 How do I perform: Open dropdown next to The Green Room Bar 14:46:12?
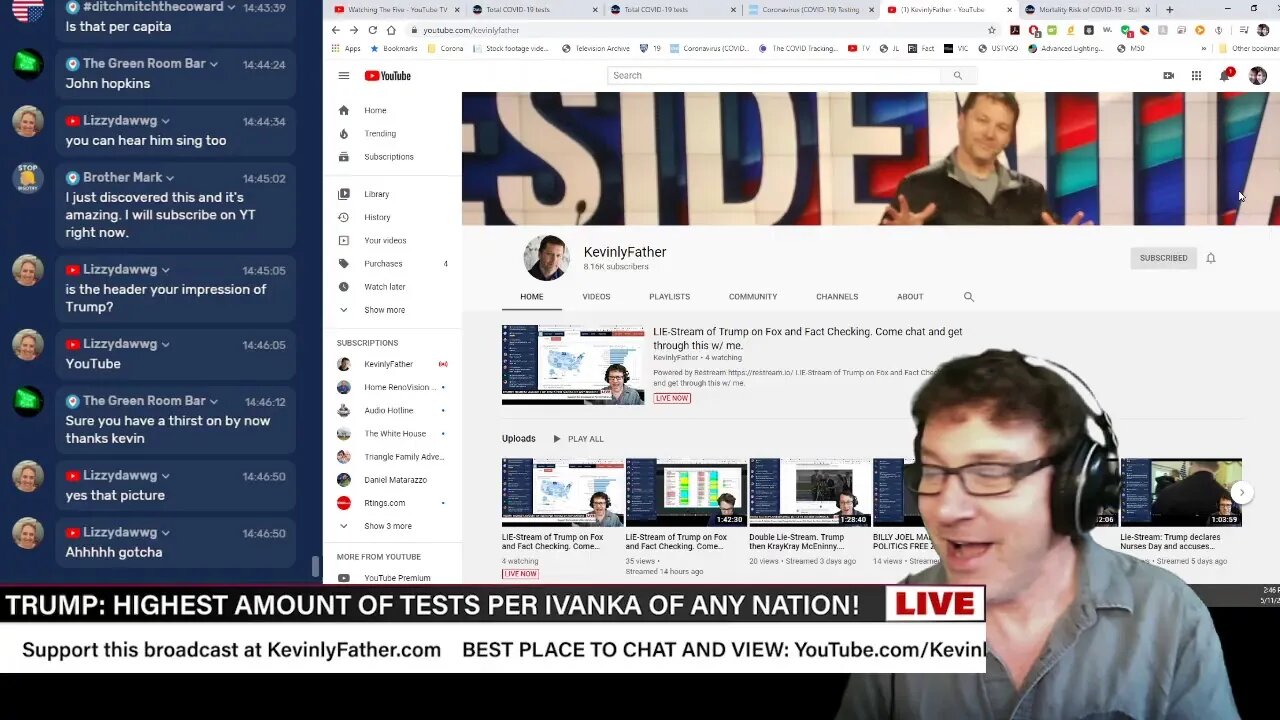point(215,401)
